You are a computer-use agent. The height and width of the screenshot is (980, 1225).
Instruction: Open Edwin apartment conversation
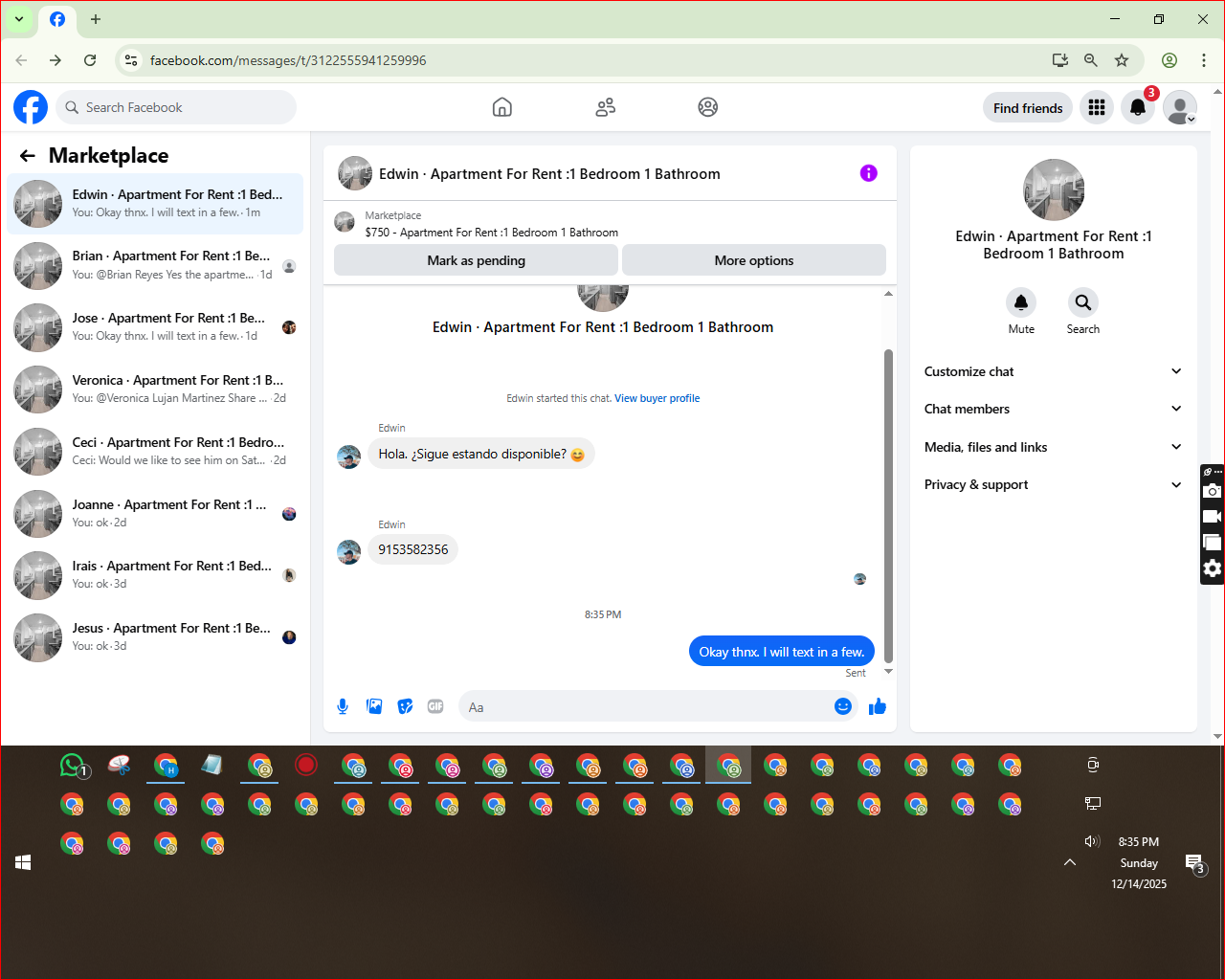[x=155, y=203]
